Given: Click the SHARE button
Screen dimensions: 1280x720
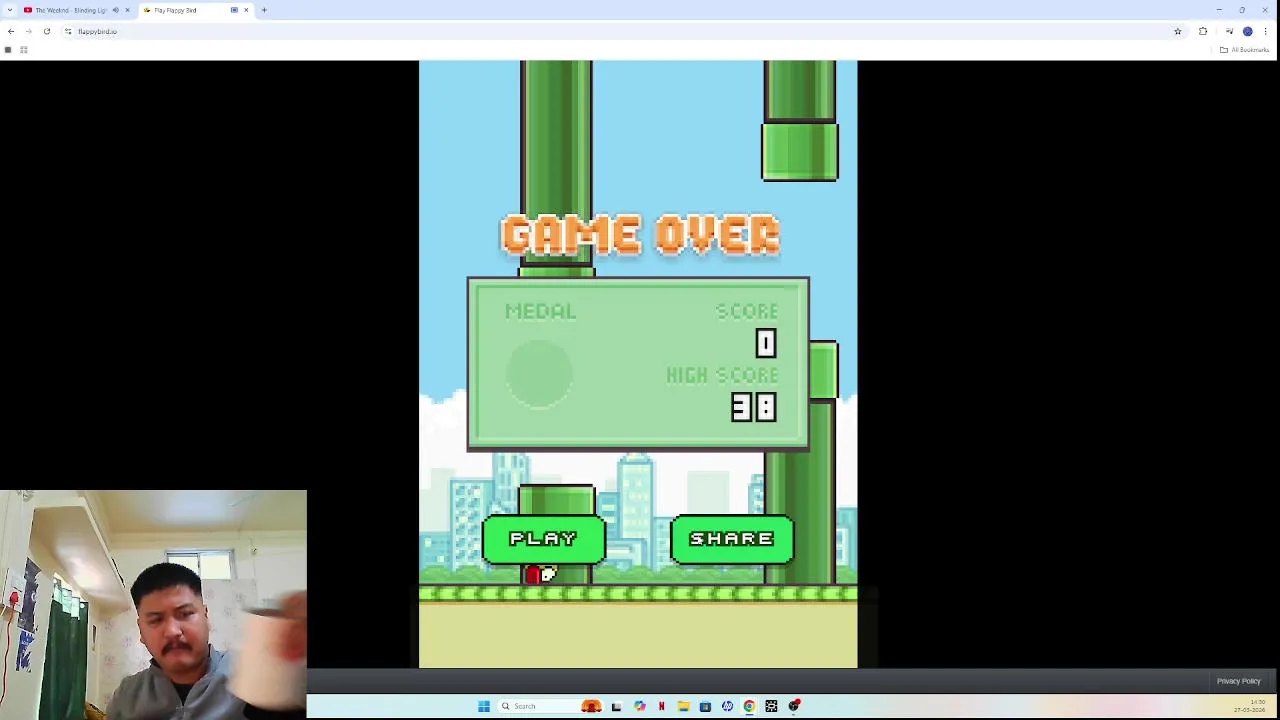Looking at the screenshot, I should click(732, 539).
